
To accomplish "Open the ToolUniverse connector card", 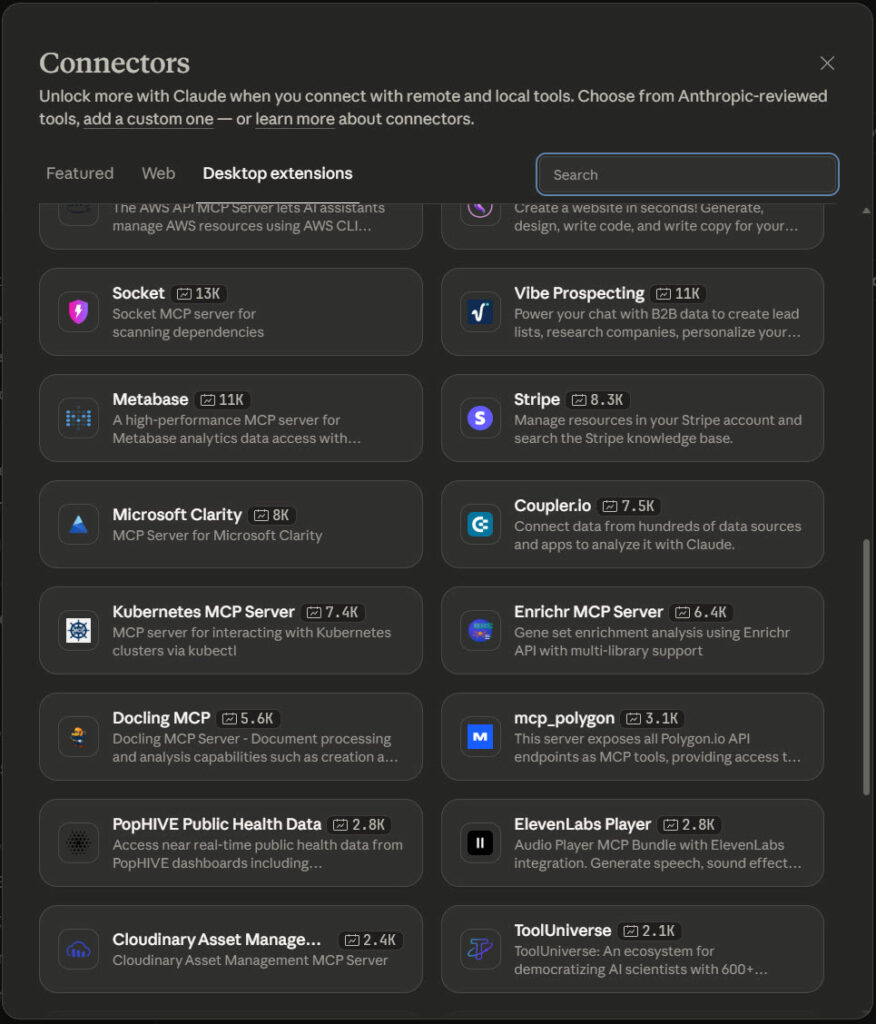I will pos(633,948).
